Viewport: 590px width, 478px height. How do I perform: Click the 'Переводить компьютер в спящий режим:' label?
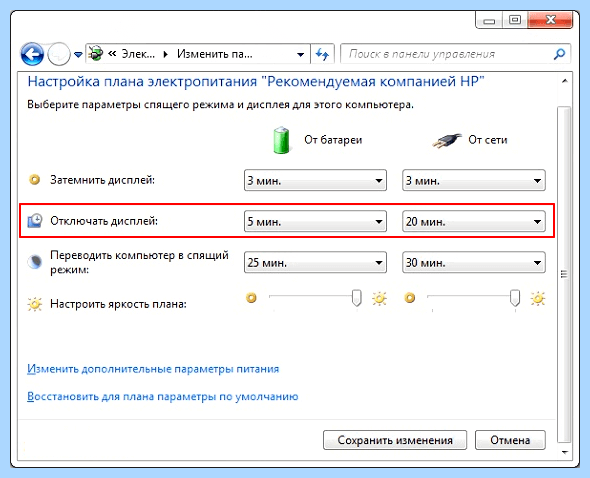tap(139, 262)
